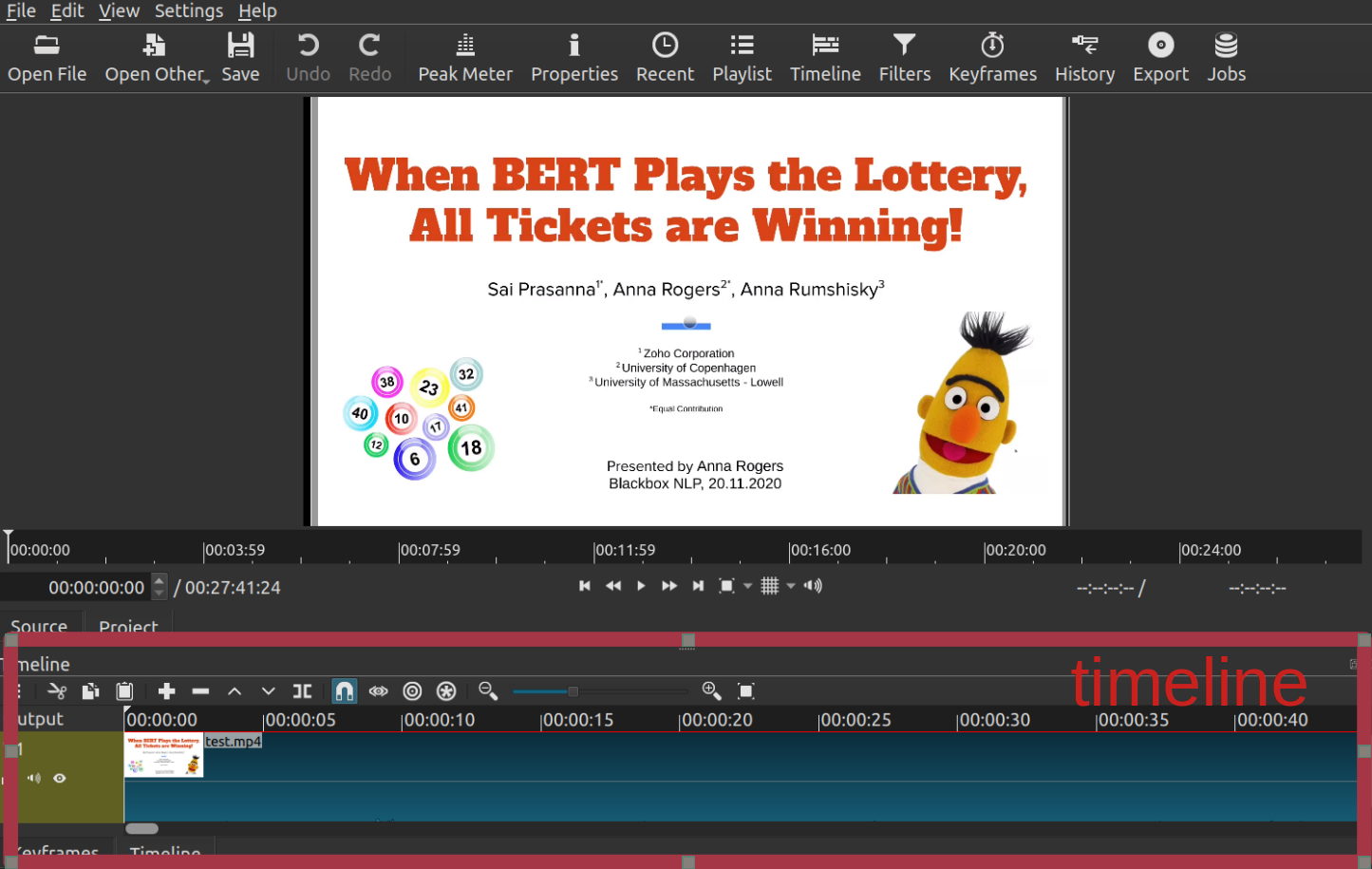Select the bottom Timeline panel tab
This screenshot has height=869, width=1372.
[165, 849]
